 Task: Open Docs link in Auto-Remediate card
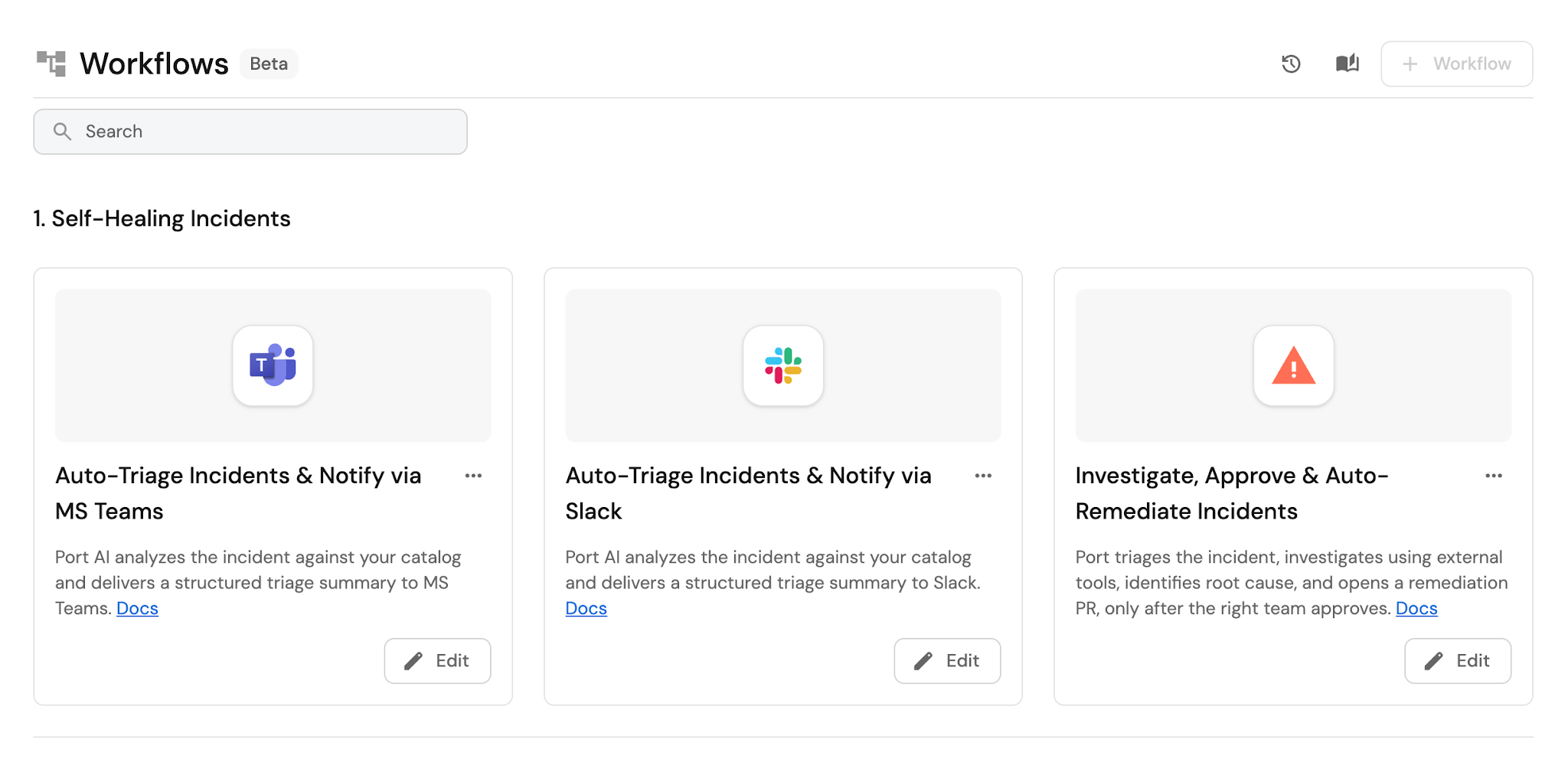(1416, 608)
